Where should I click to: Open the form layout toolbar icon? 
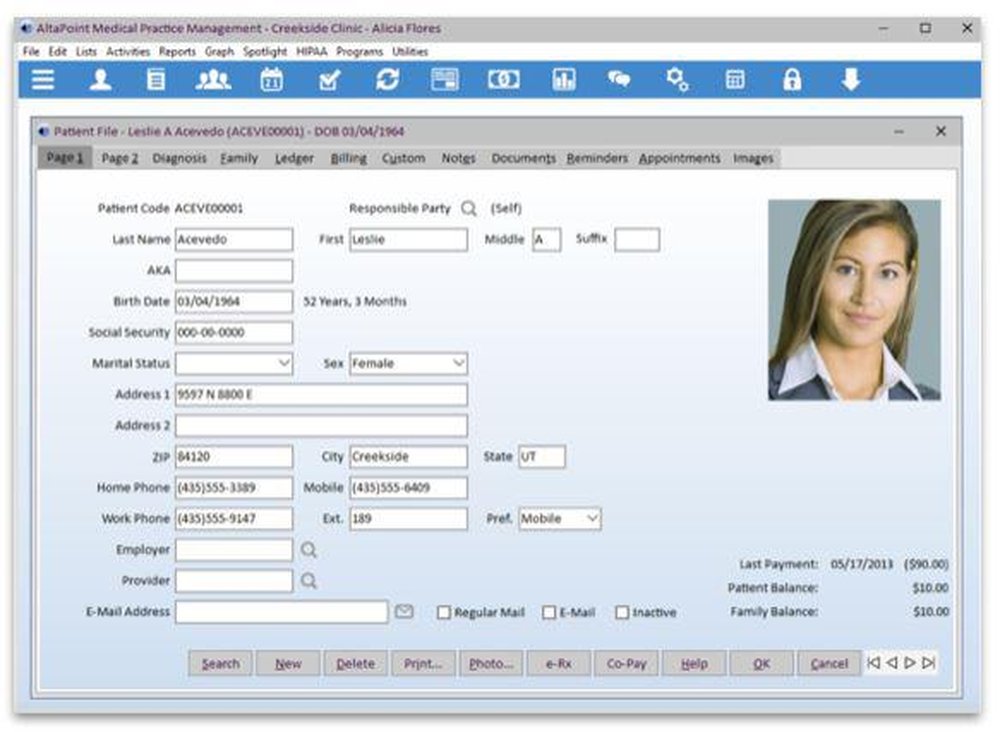point(445,80)
